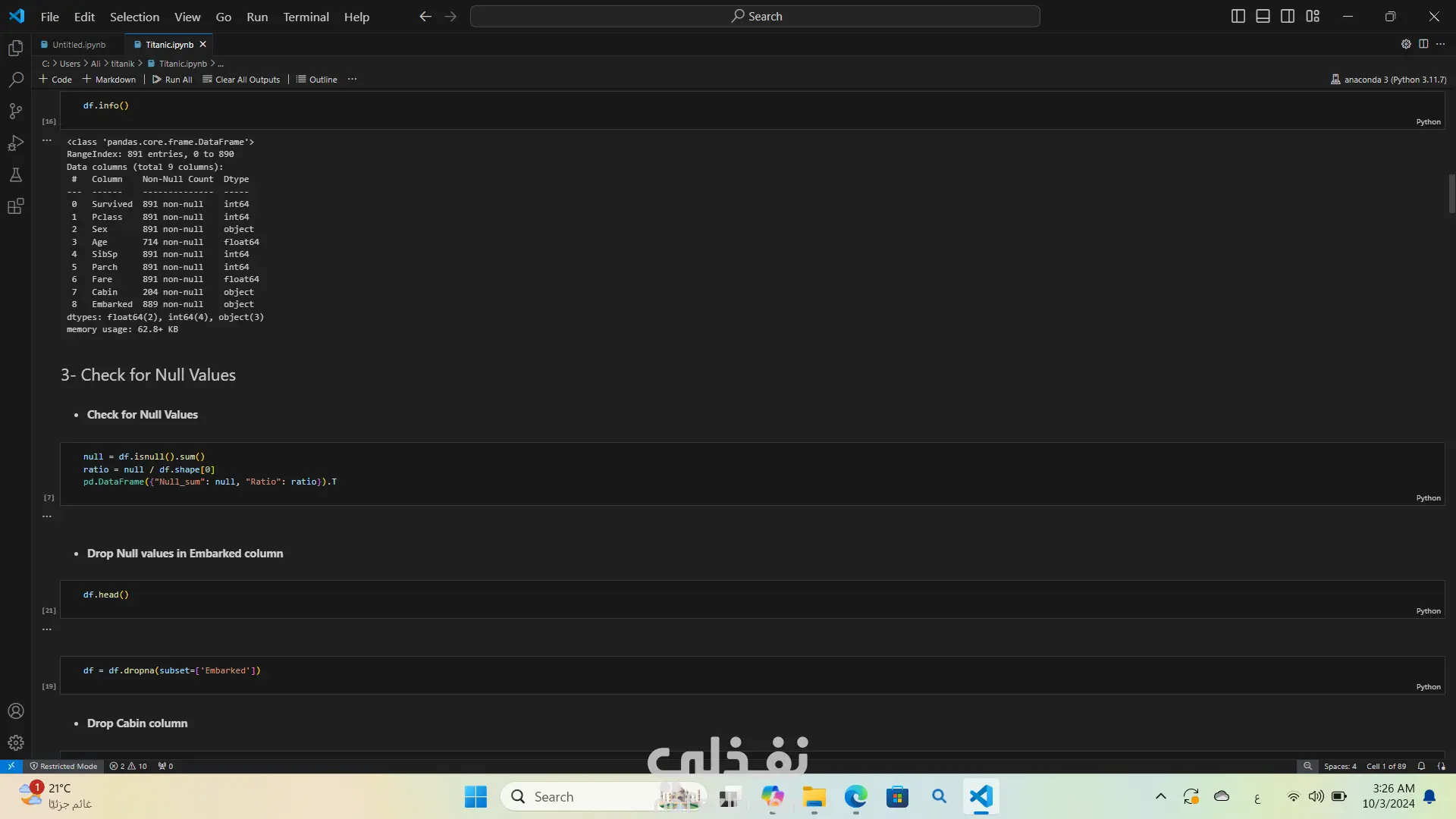Open Source Control view
The image size is (1456, 819).
16,111
